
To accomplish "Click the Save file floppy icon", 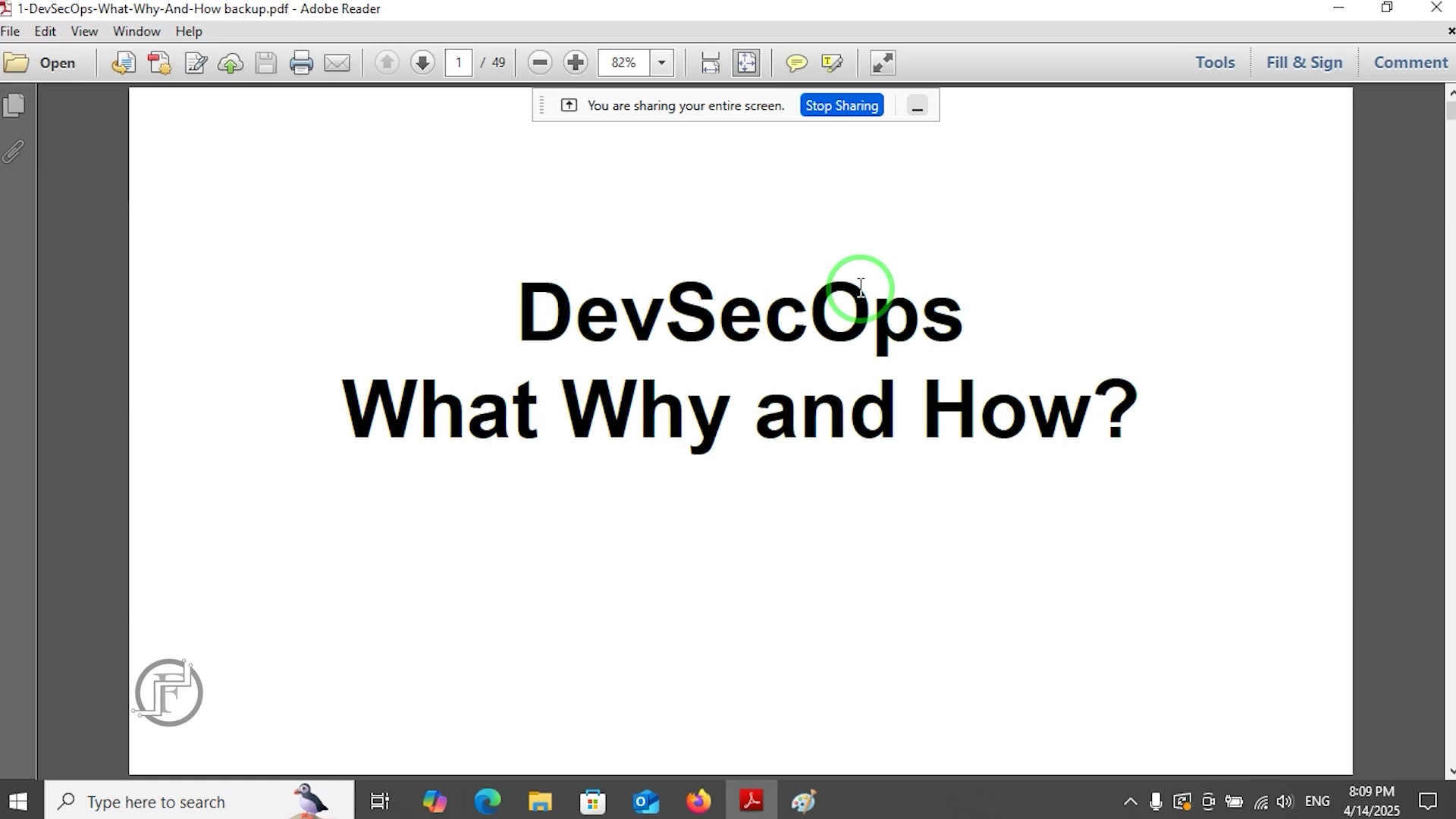I will 265,62.
